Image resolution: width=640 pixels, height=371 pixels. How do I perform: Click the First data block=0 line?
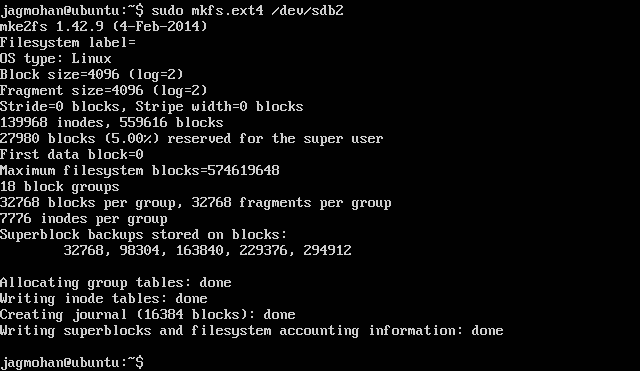[72, 155]
